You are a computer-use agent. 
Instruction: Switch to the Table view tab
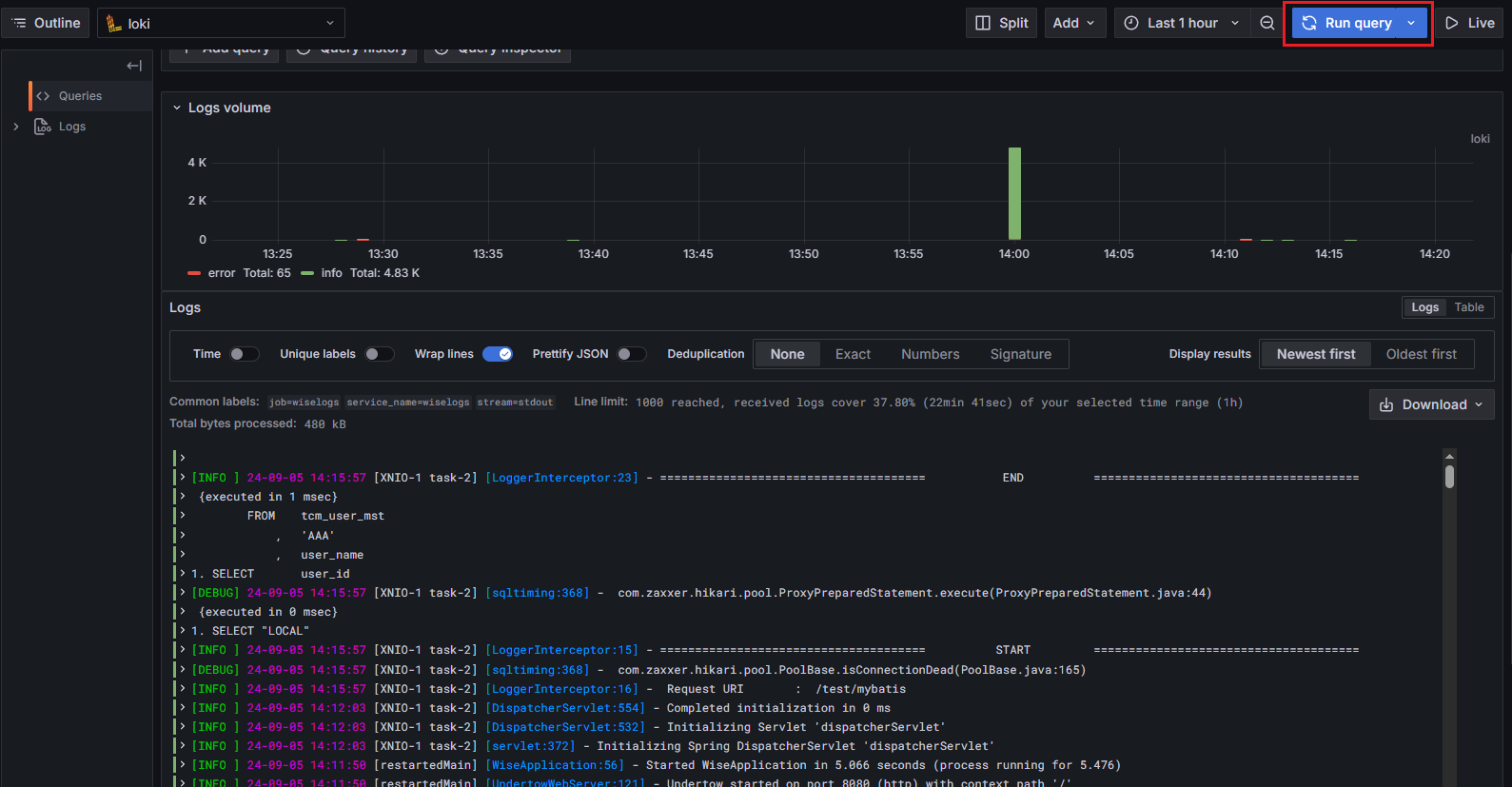pos(1469,307)
